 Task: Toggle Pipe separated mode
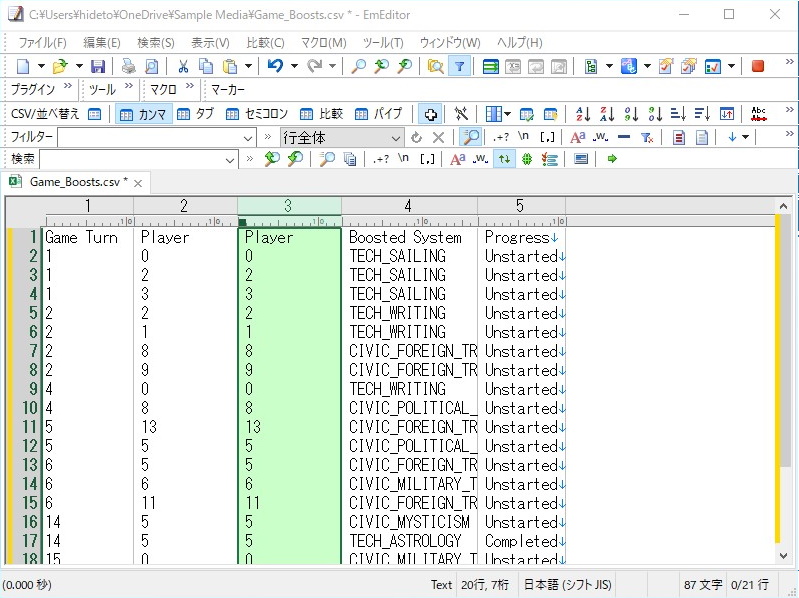coord(379,114)
